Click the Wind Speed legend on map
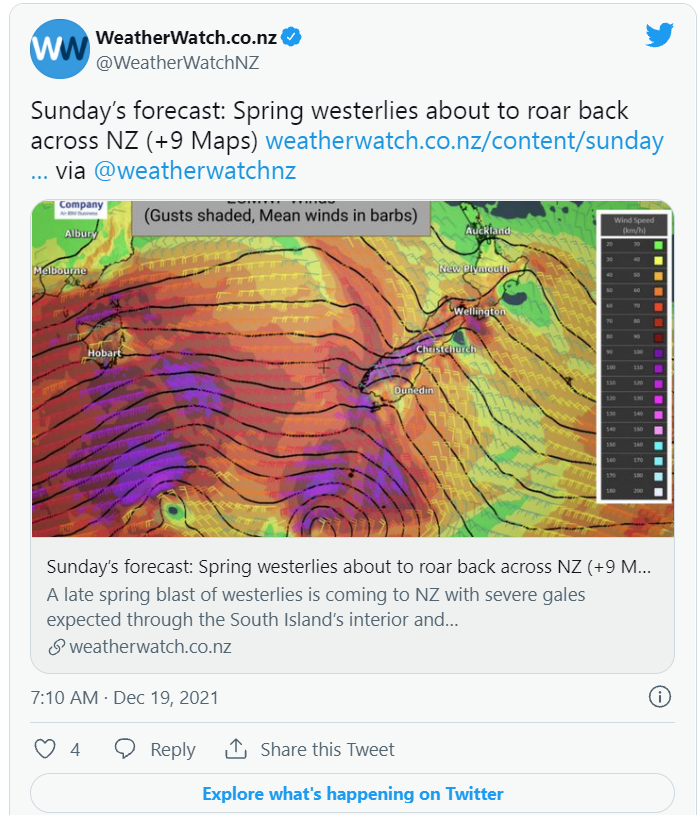Image resolution: width=699 pixels, height=815 pixels. [634, 357]
